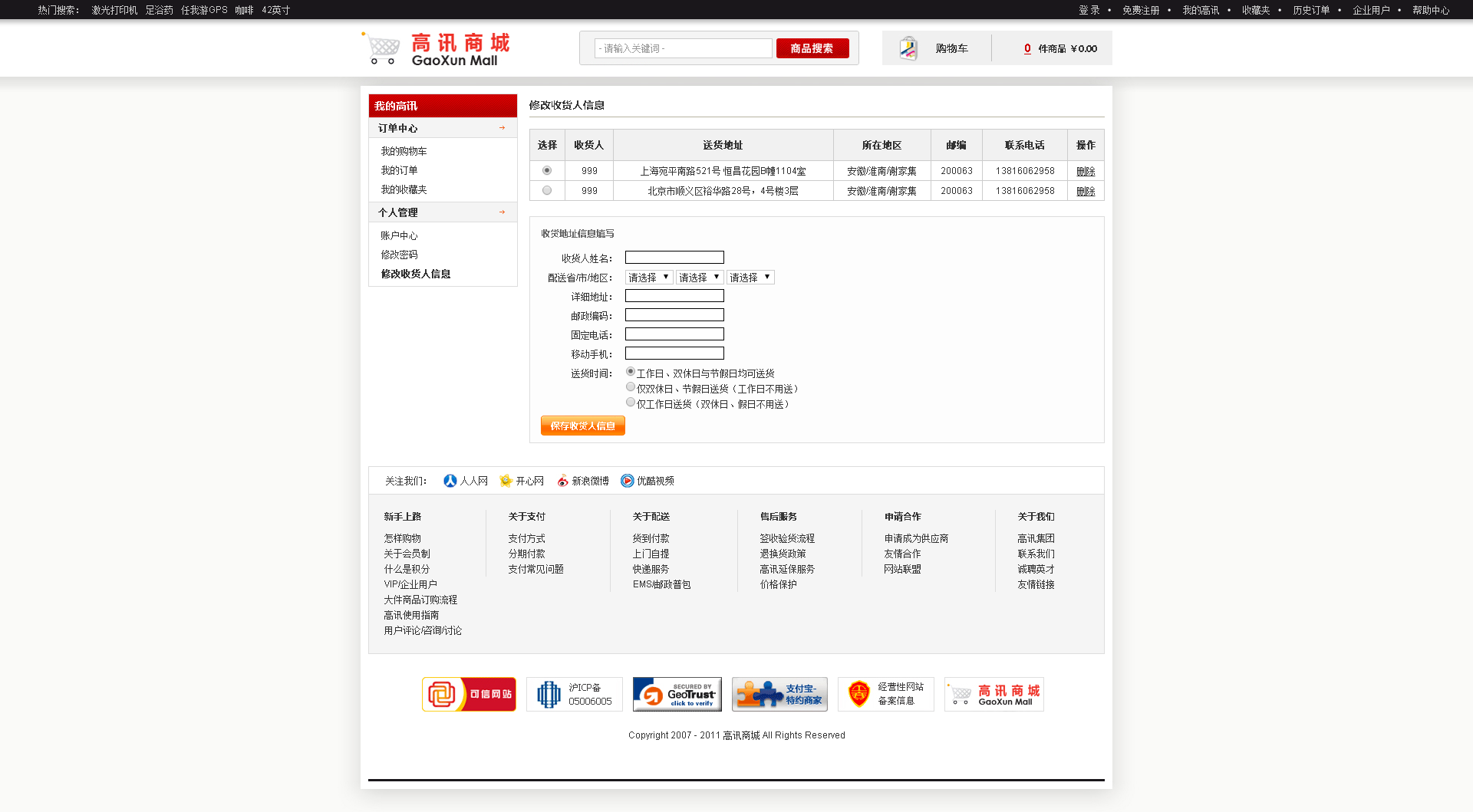Image resolution: width=1473 pixels, height=812 pixels.
Task: Delete the Beijing address row
Action: tap(1085, 191)
